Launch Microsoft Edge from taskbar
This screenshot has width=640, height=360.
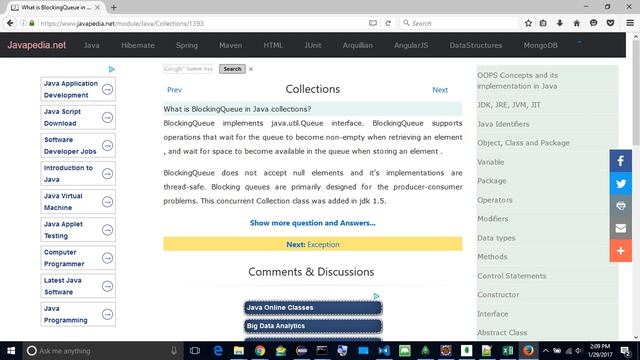pyautogui.click(x=218, y=351)
